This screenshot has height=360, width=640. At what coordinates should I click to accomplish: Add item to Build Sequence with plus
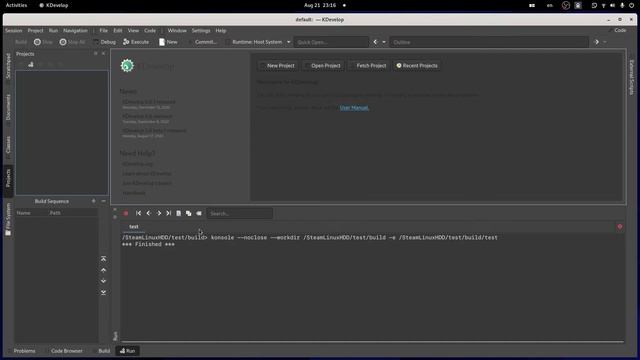(93, 201)
